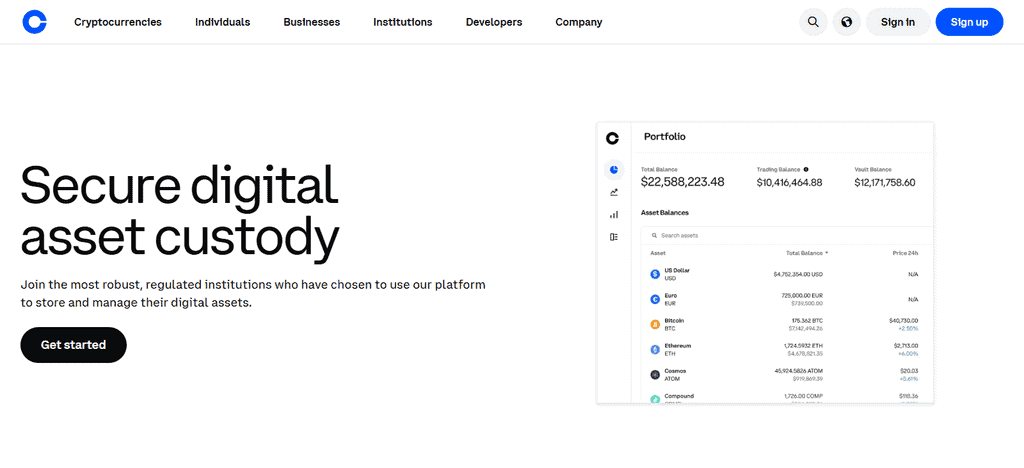The height and width of the screenshot is (468, 1024).
Task: Click the 1,726.00 COMP balance
Action: click(803, 396)
